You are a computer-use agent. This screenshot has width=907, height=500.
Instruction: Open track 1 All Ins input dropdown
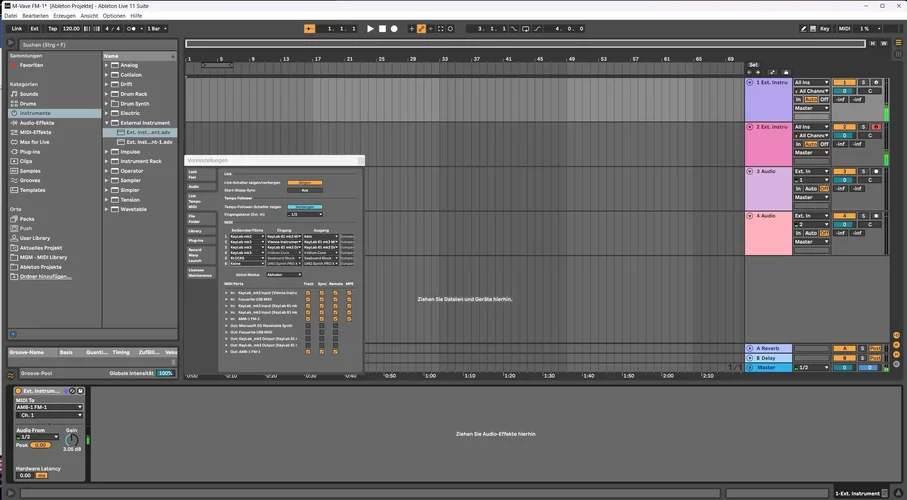(x=812, y=83)
